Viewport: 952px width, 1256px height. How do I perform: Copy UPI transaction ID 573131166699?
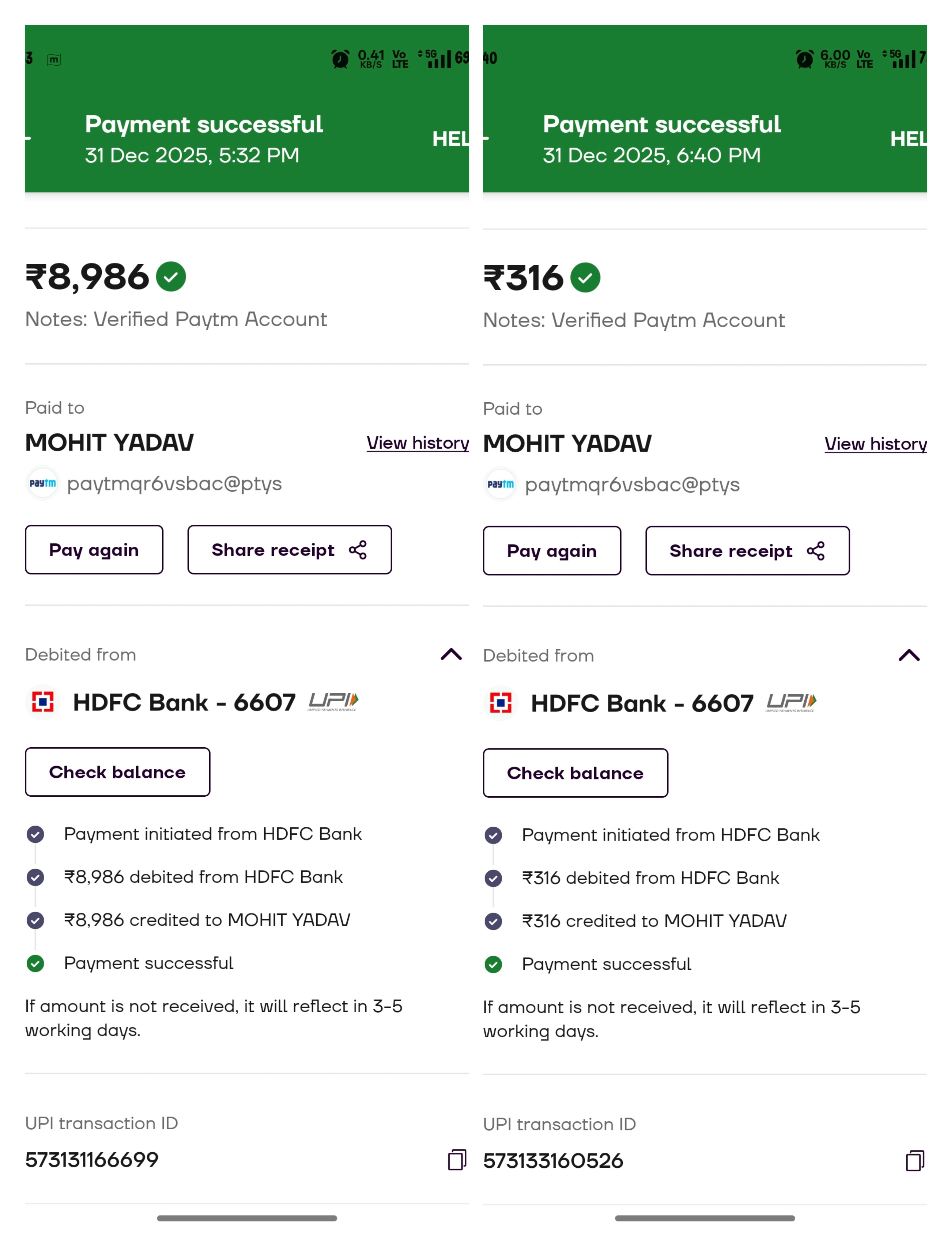pyautogui.click(x=456, y=1159)
